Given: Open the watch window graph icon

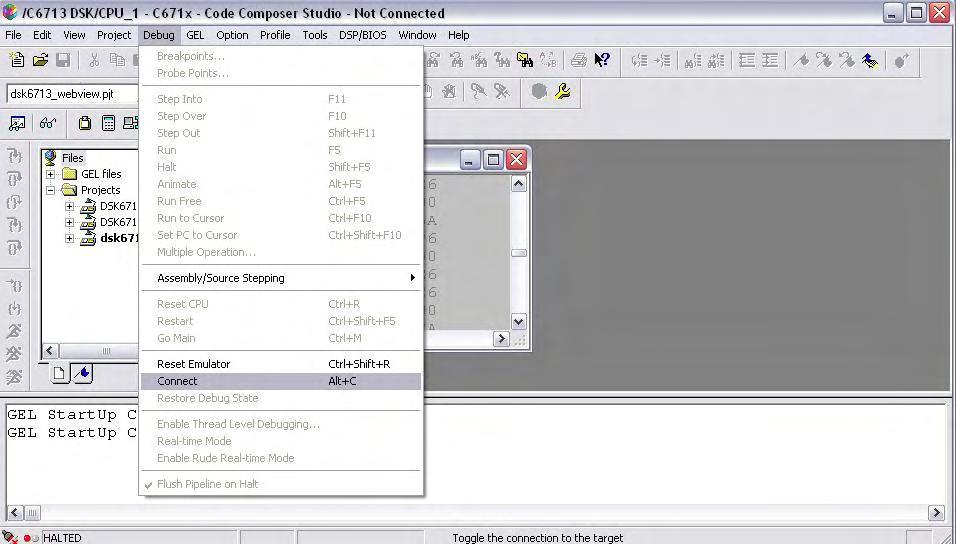Looking at the screenshot, I should [x=17, y=123].
